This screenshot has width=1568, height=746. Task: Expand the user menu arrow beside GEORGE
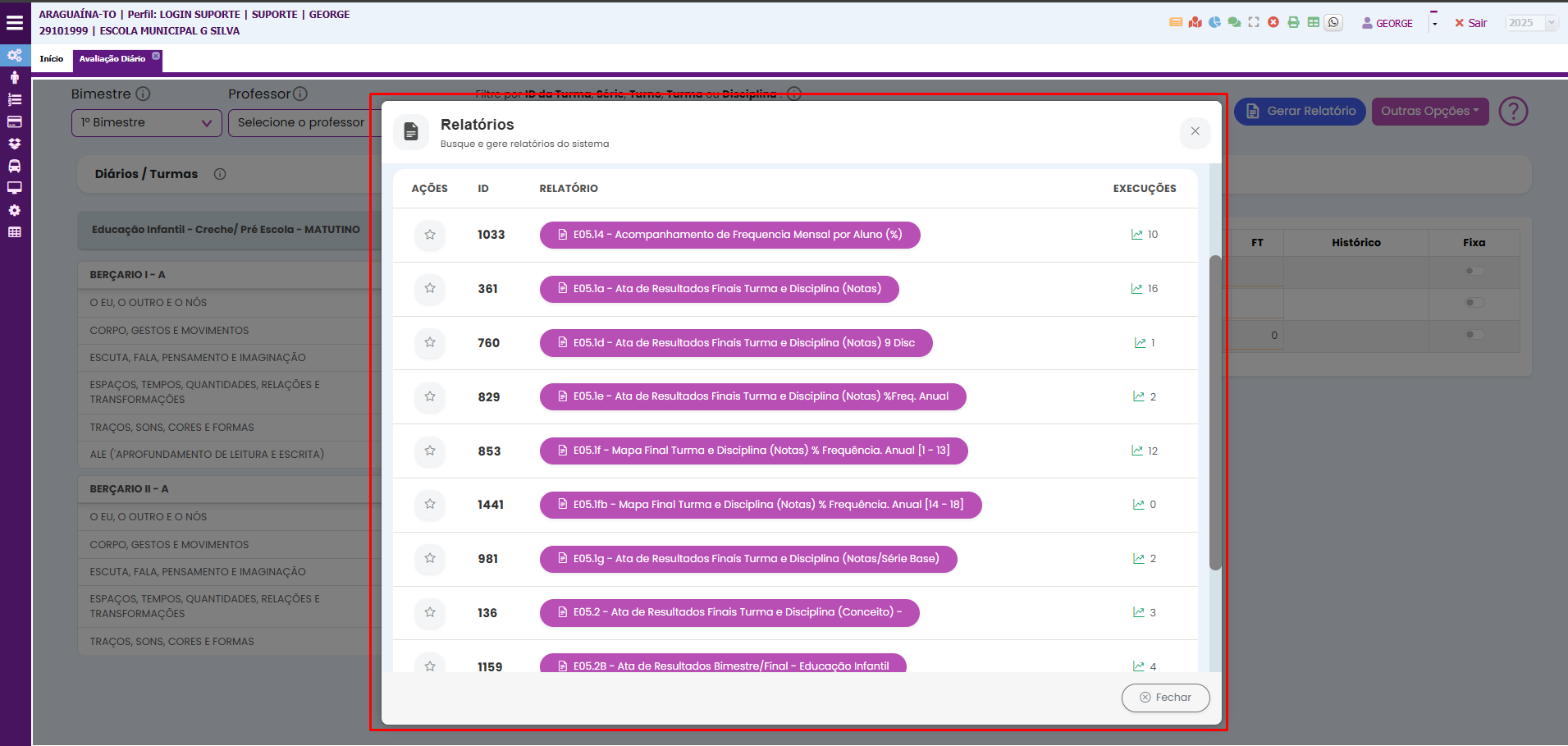[1434, 23]
